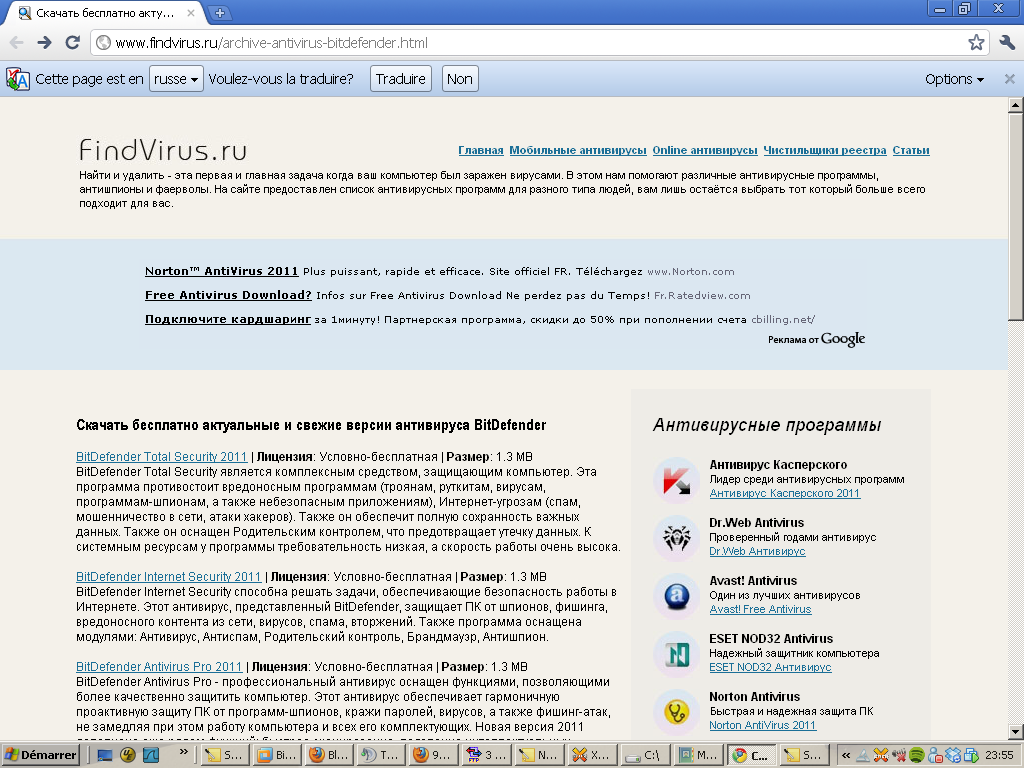Click the ESET NOD32 logo icon
This screenshot has height=768, width=1024.
pos(677,654)
